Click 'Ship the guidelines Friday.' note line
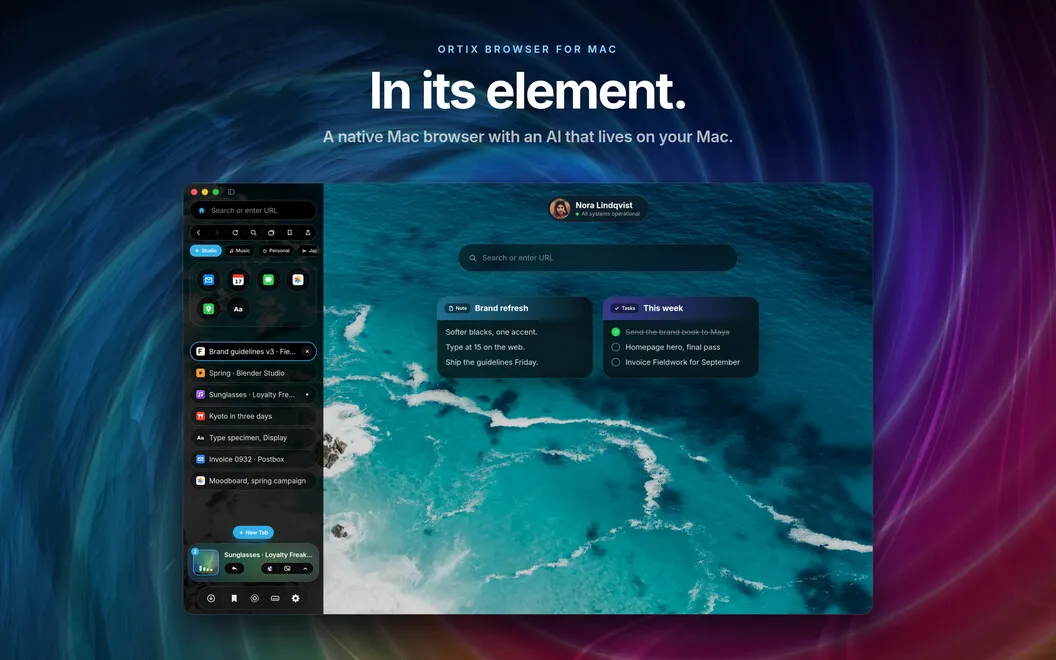This screenshot has width=1056, height=660. point(492,362)
